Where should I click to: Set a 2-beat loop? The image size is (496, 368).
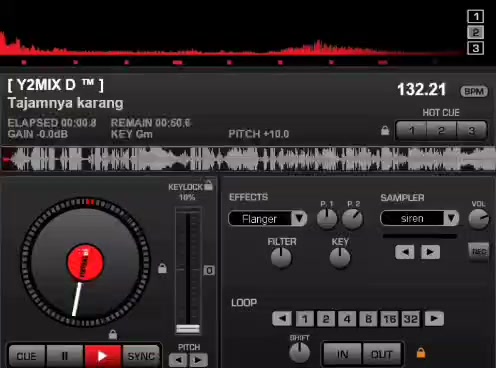pyautogui.click(x=326, y=319)
